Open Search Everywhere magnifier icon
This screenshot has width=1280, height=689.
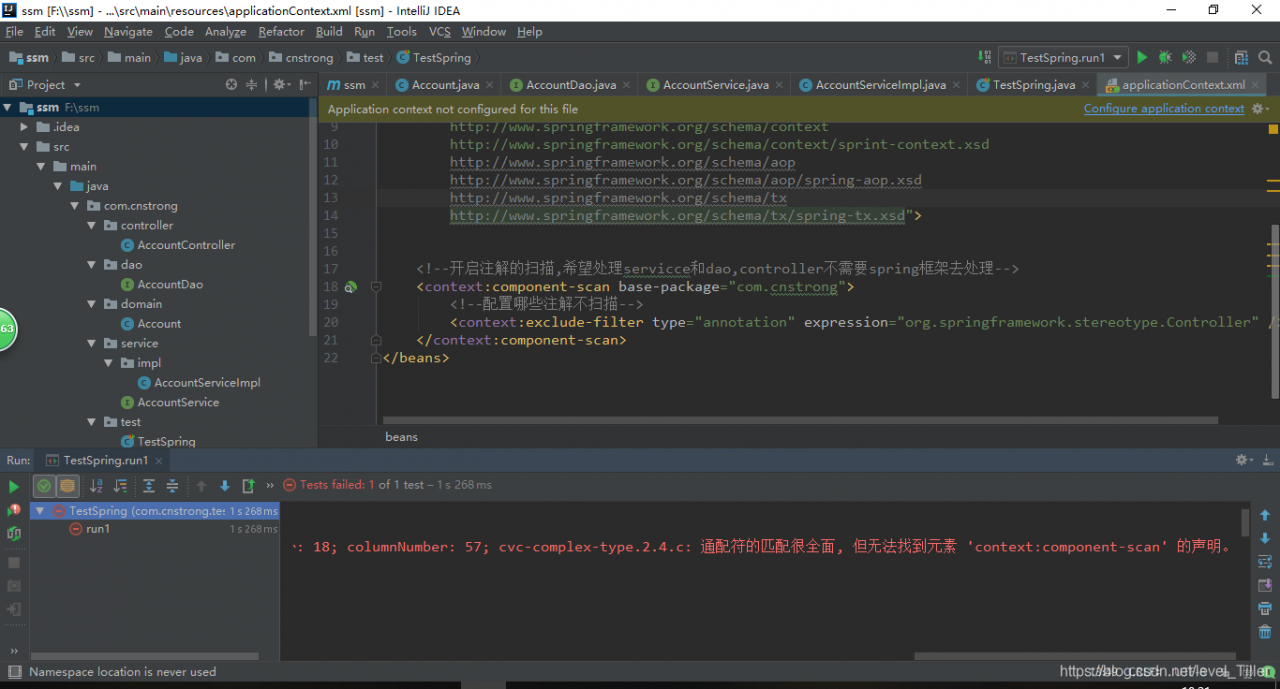tap(1265, 58)
